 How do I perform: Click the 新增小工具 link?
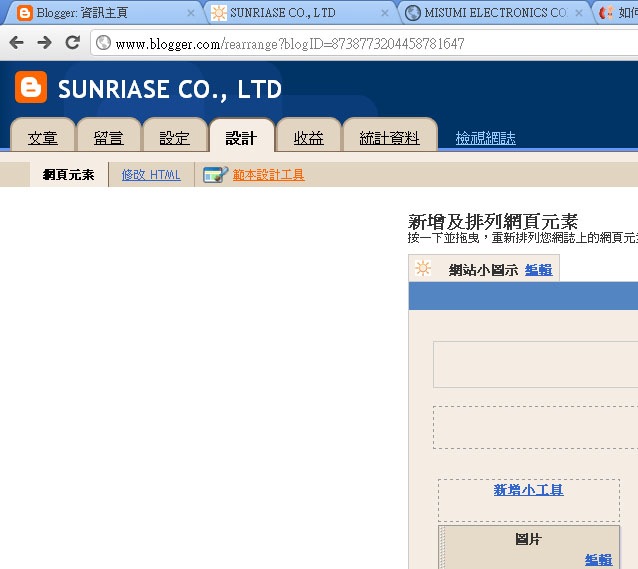click(x=529, y=490)
